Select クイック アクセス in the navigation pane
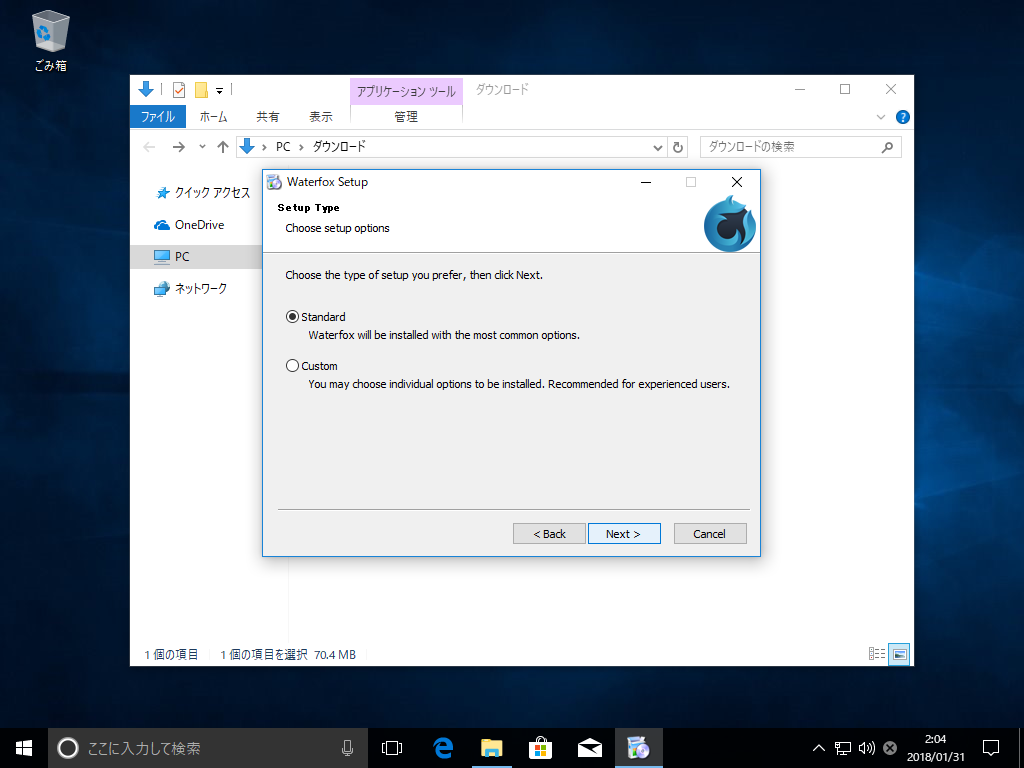This screenshot has width=1024, height=768. click(x=203, y=193)
